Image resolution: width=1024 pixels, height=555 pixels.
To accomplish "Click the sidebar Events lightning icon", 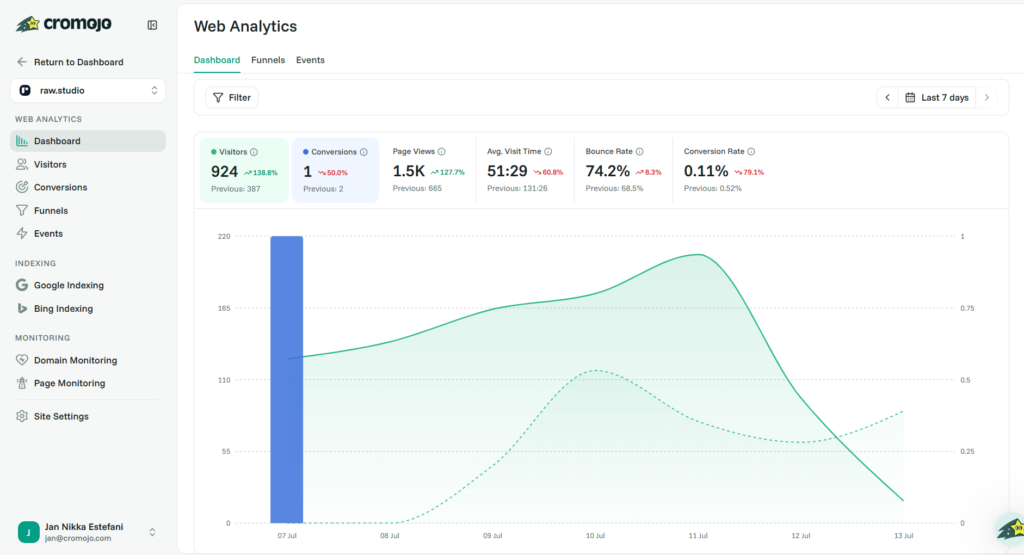I will (22, 233).
